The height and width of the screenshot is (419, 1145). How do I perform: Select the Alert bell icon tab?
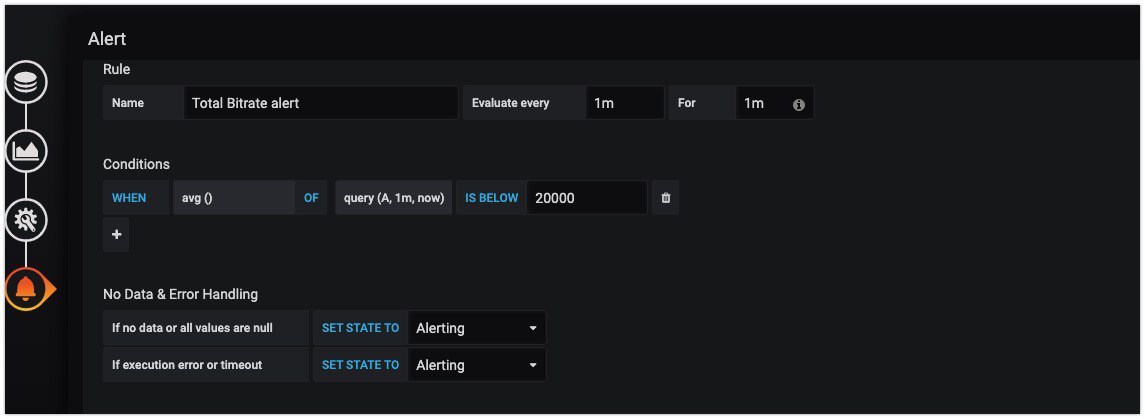pyautogui.click(x=28, y=289)
